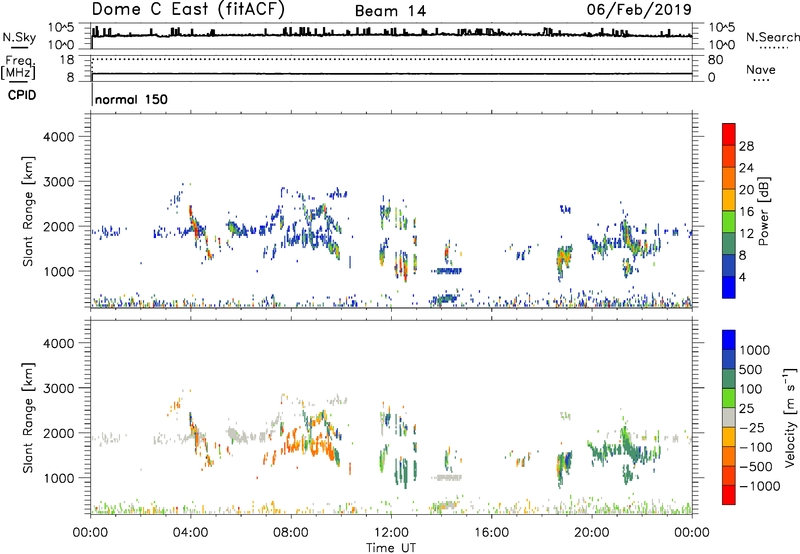
Task: Click the blue echo band near 14:00 at 1000 km in power panel
Action: click(446, 271)
